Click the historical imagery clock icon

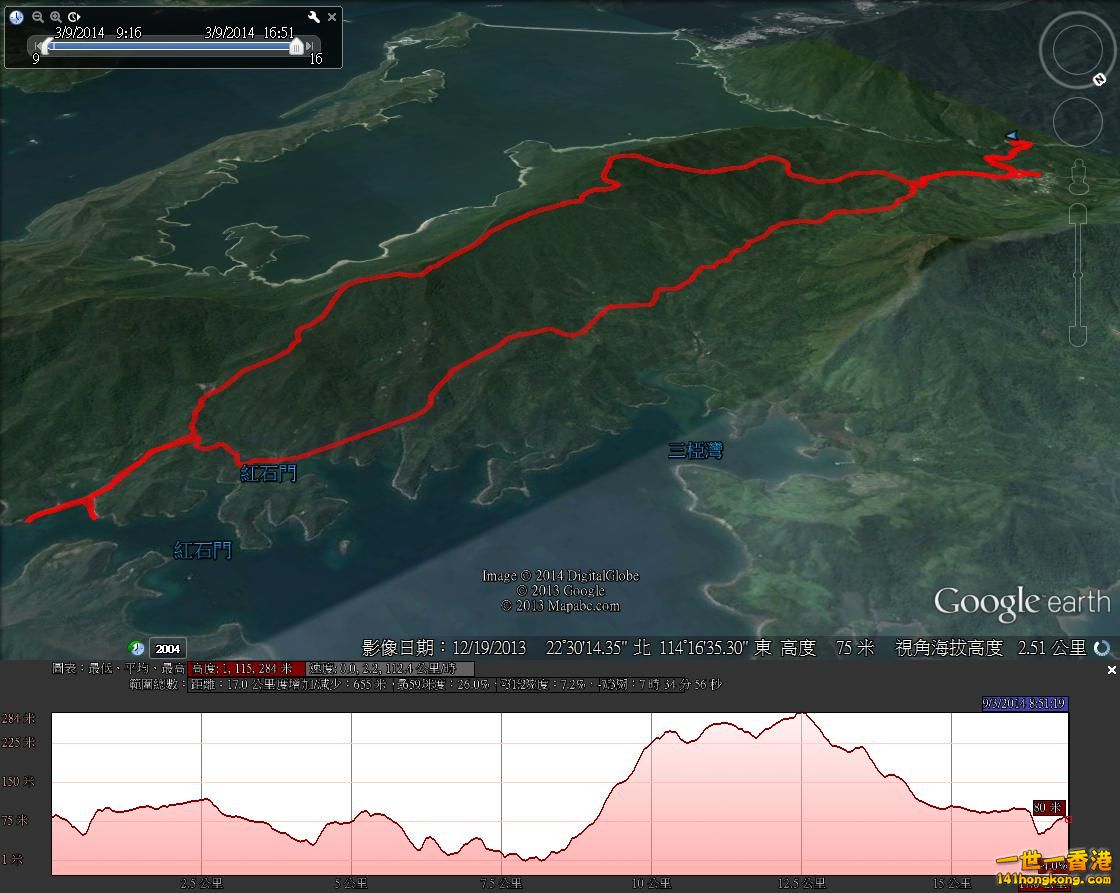click(x=16, y=17)
